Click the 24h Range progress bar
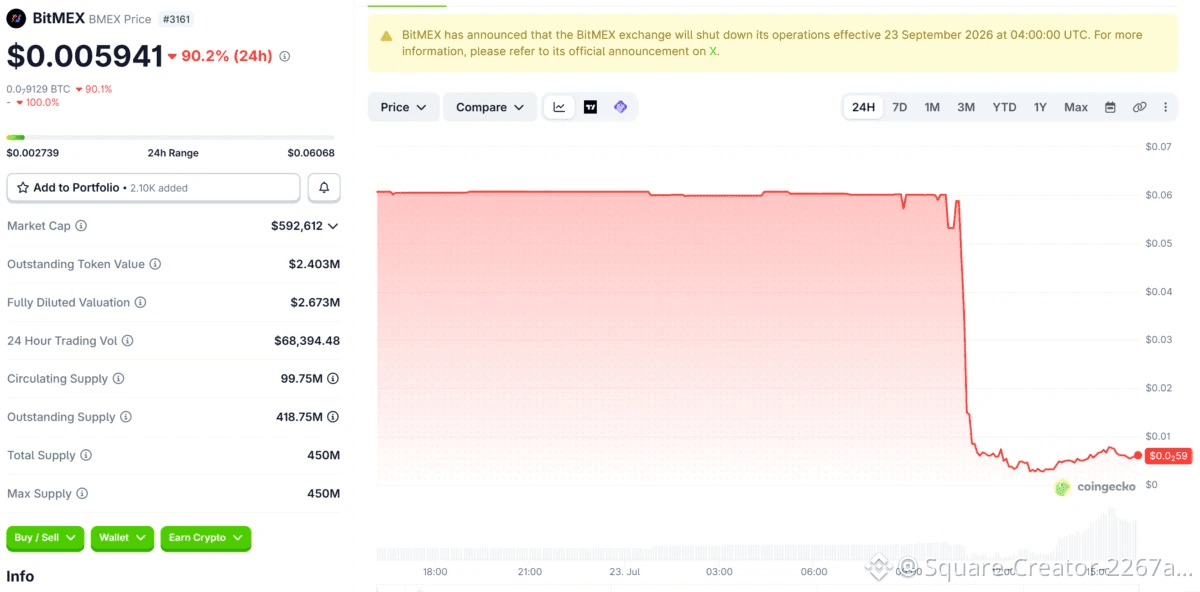The height and width of the screenshot is (592, 1200). tap(171, 137)
